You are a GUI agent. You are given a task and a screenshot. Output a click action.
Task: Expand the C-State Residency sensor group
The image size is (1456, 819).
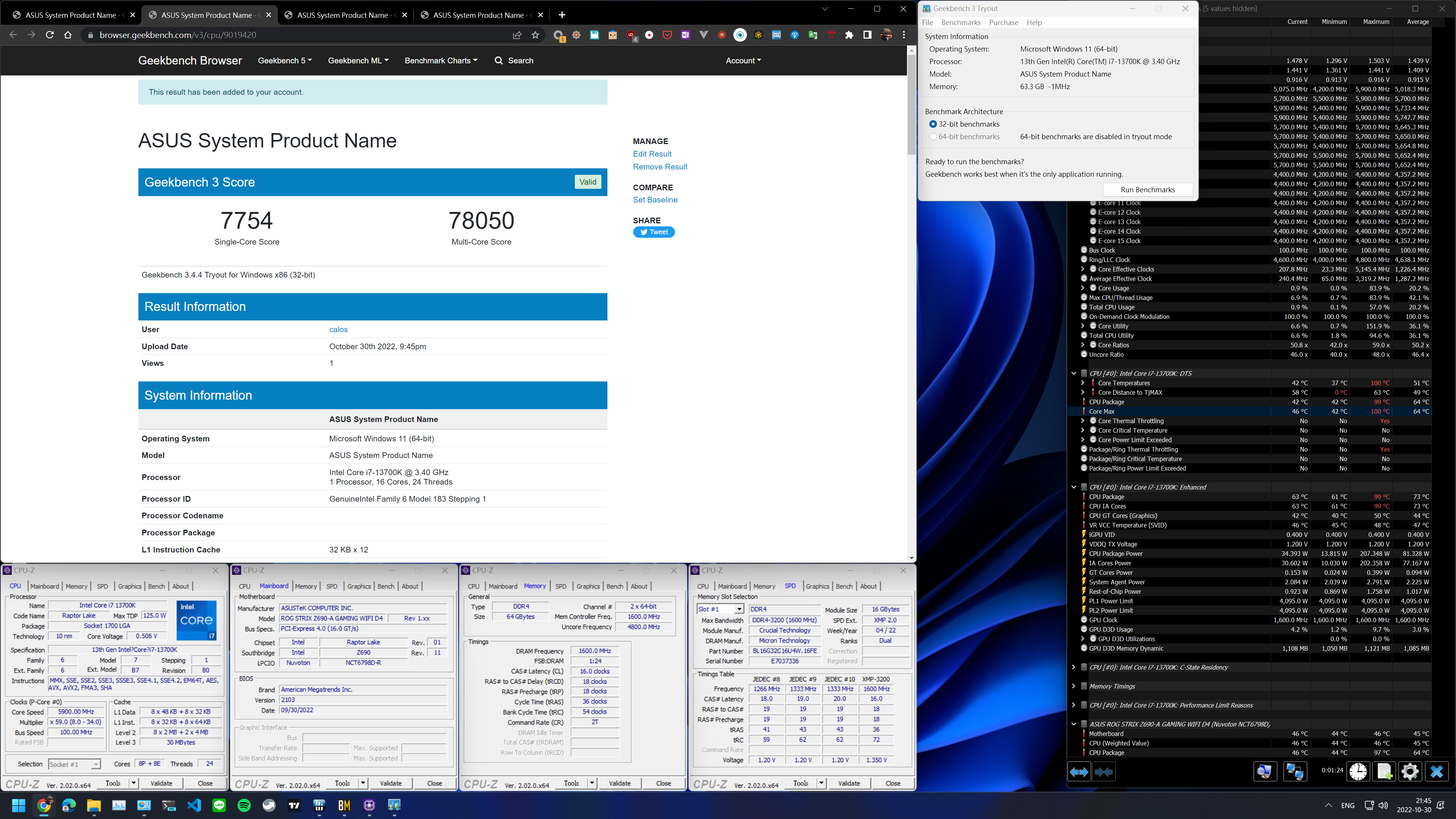point(1073,667)
